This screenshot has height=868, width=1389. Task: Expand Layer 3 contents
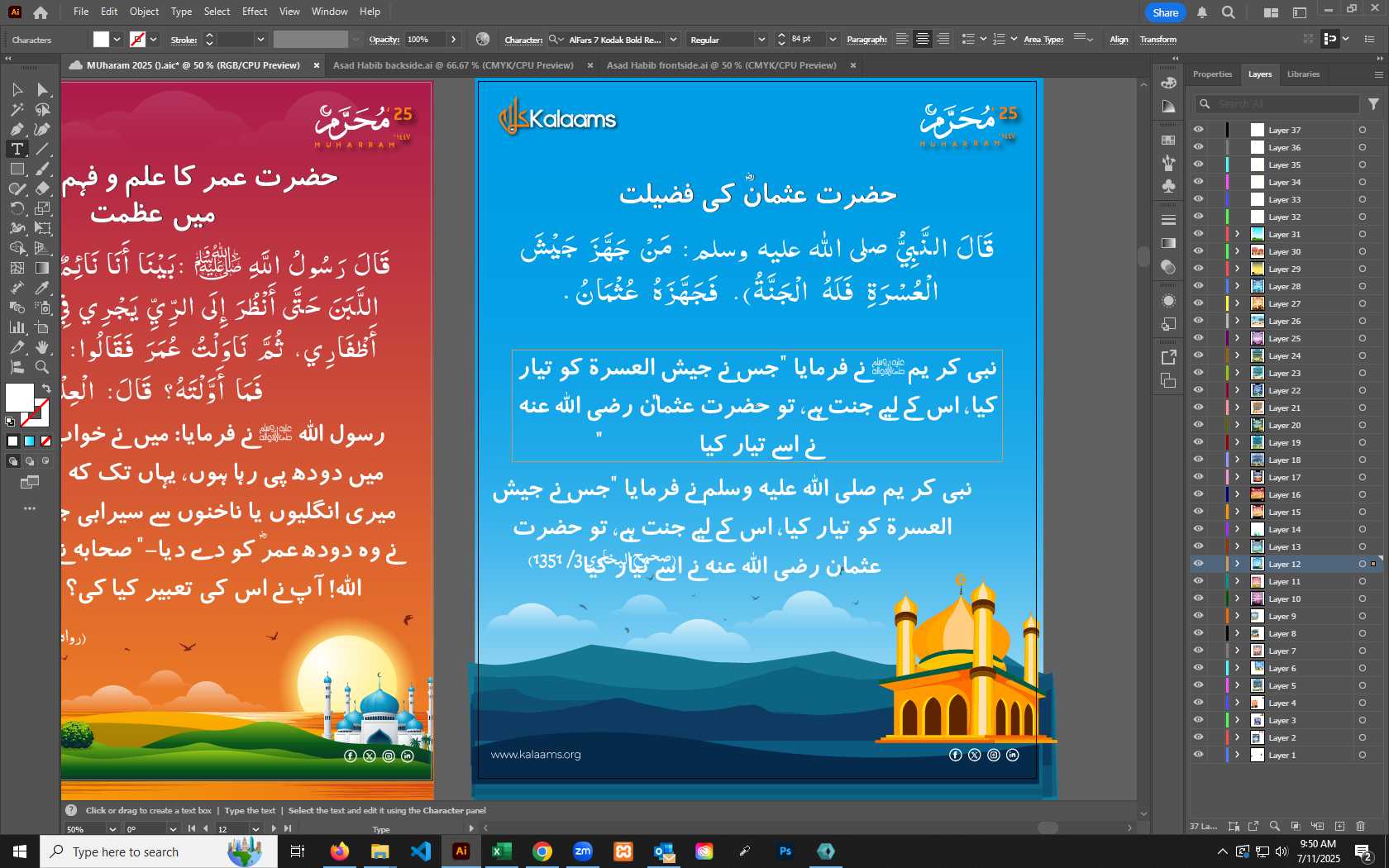tap(1238, 720)
